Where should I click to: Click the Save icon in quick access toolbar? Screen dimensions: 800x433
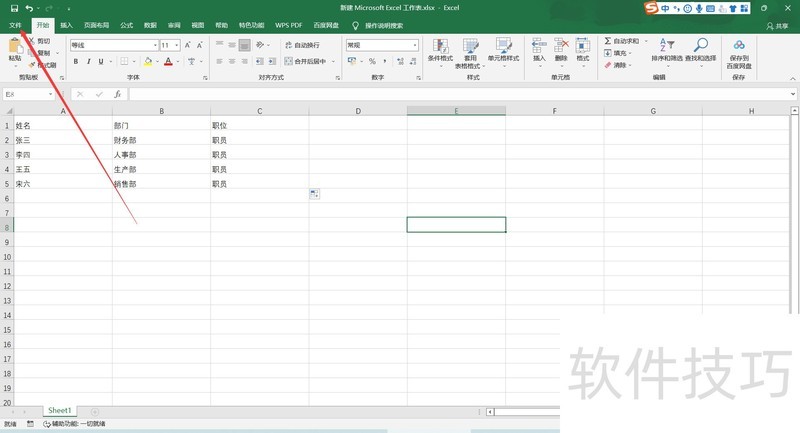point(14,8)
